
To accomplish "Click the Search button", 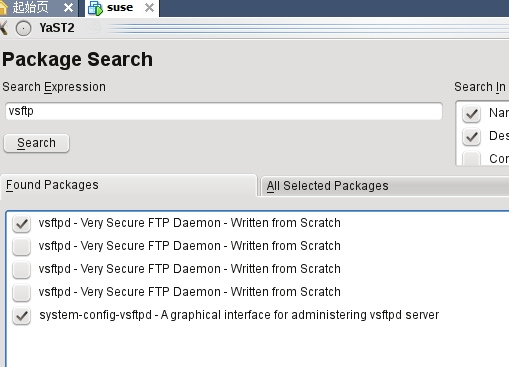I will 36,143.
